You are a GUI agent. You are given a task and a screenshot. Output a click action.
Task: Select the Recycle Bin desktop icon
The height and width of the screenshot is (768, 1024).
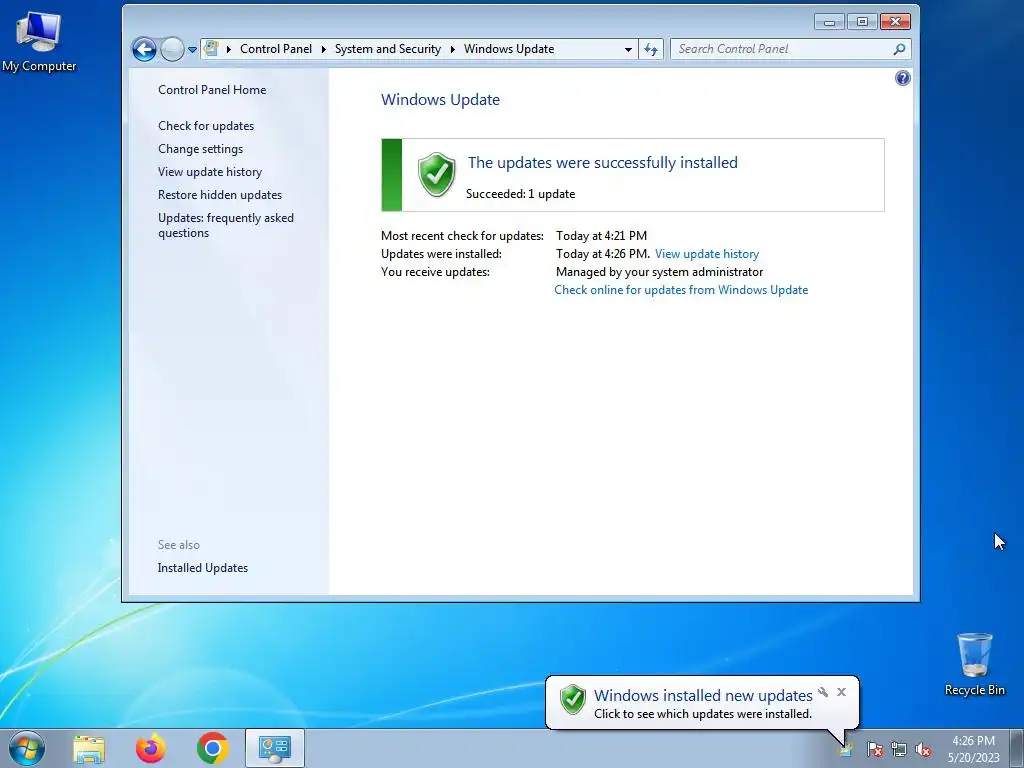(974, 664)
